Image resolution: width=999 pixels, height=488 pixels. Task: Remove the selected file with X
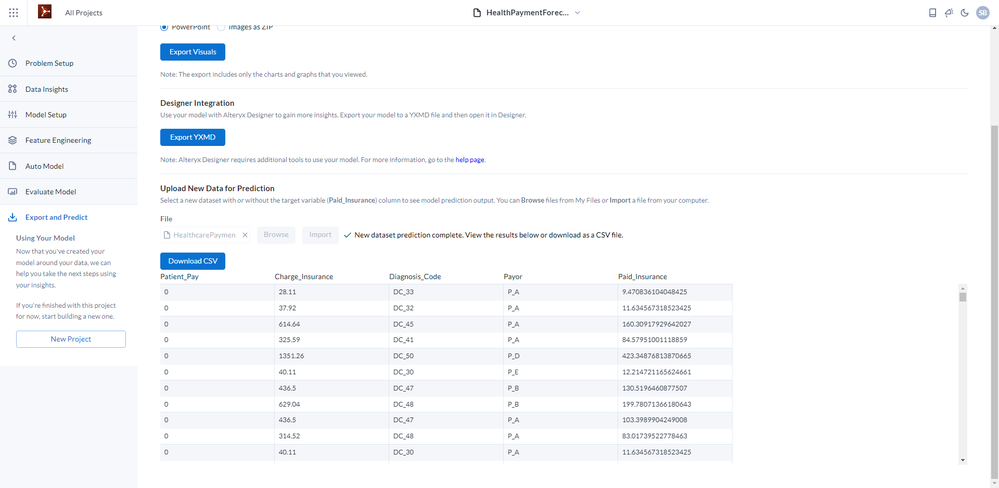245,235
